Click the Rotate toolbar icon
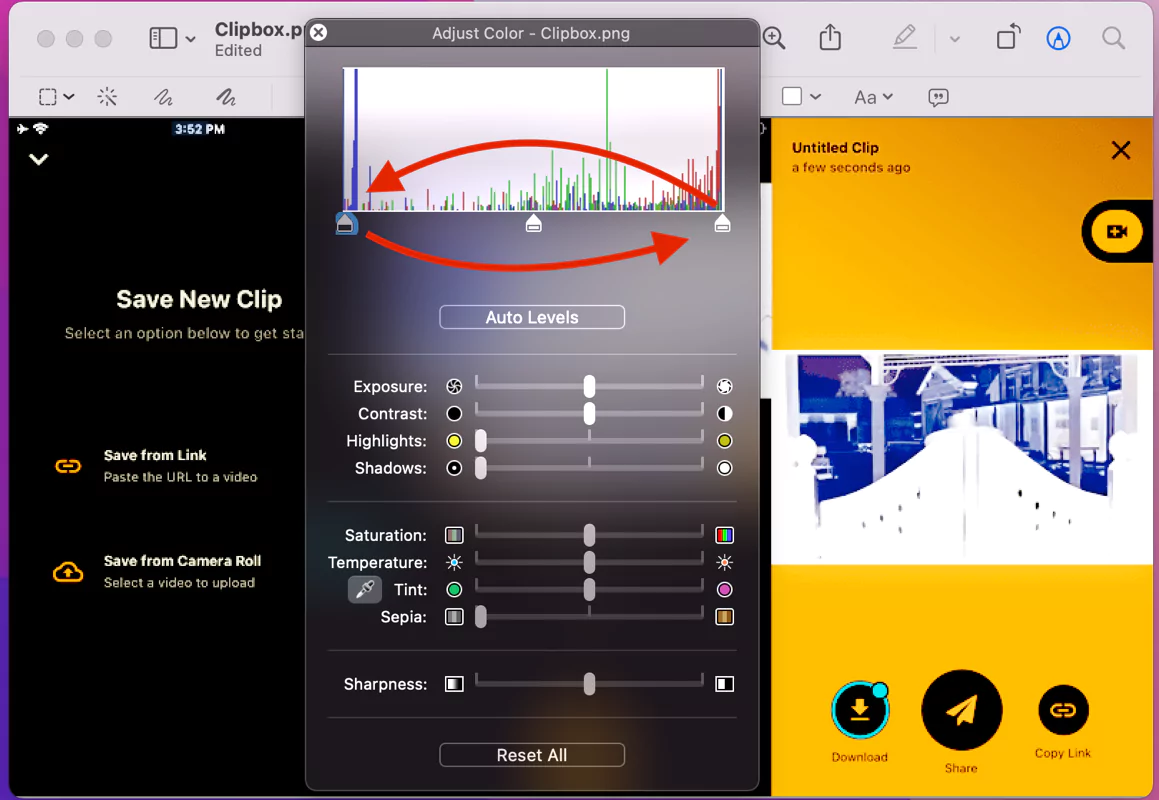 click(1008, 37)
